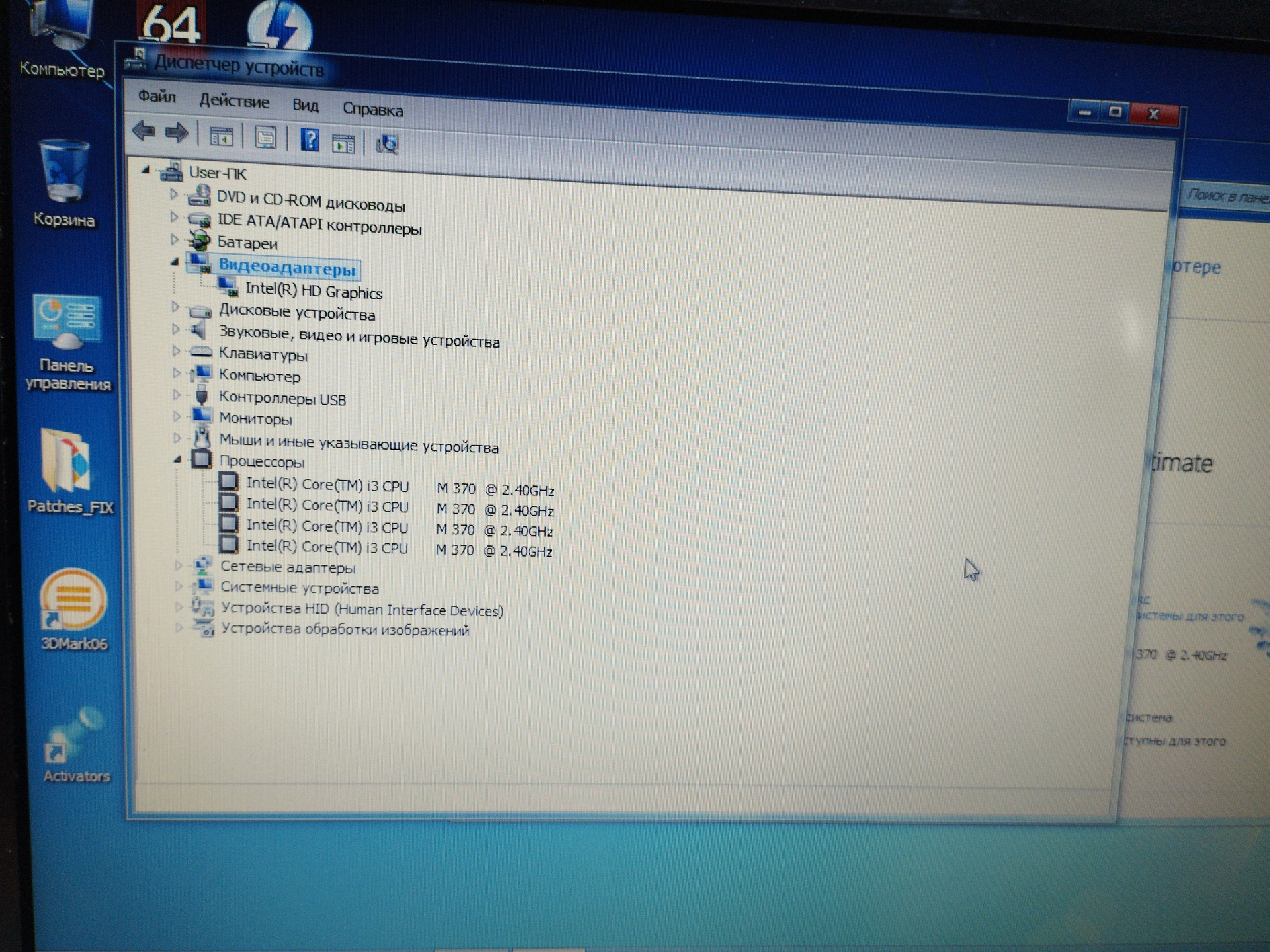Collapse the User-ПК root node arrow
The width and height of the screenshot is (1270, 952).
[x=146, y=170]
